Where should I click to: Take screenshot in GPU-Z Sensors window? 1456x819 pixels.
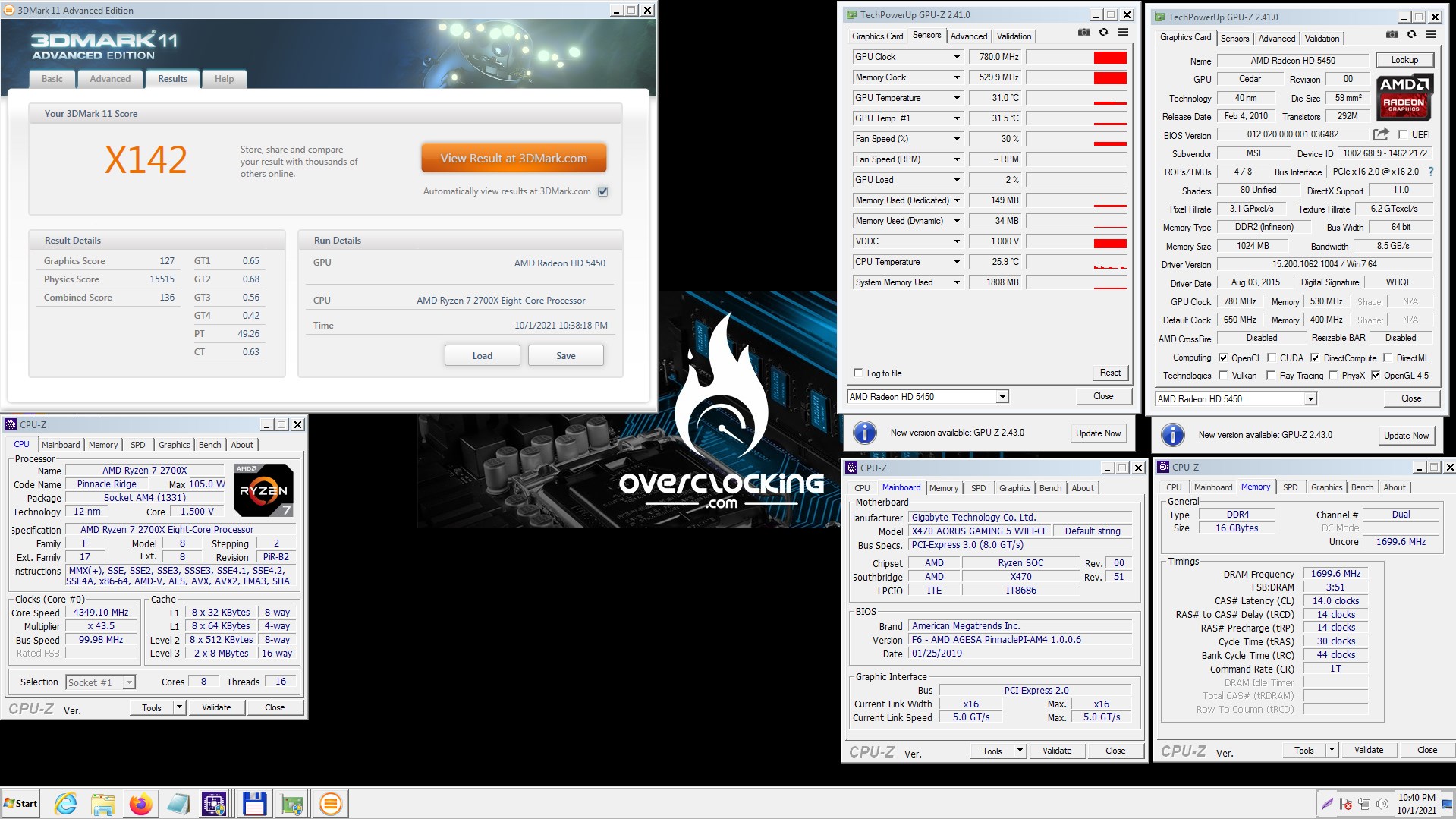tap(1084, 33)
